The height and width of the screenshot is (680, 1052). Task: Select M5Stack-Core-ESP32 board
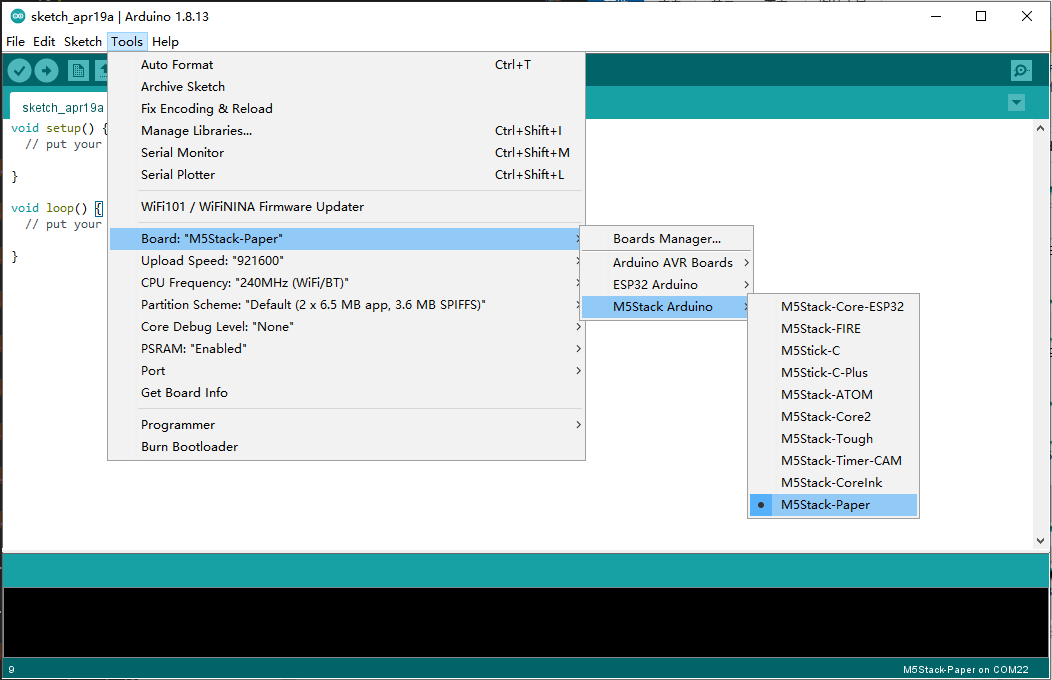(x=833, y=306)
